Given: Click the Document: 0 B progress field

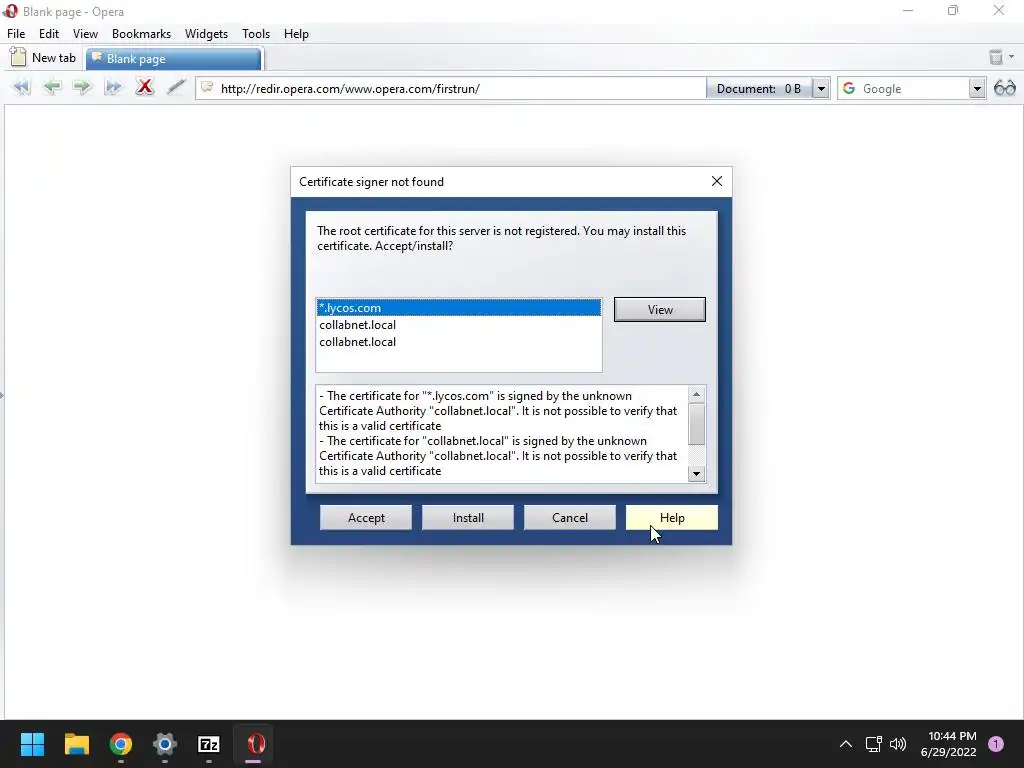Looking at the screenshot, I should click(759, 88).
